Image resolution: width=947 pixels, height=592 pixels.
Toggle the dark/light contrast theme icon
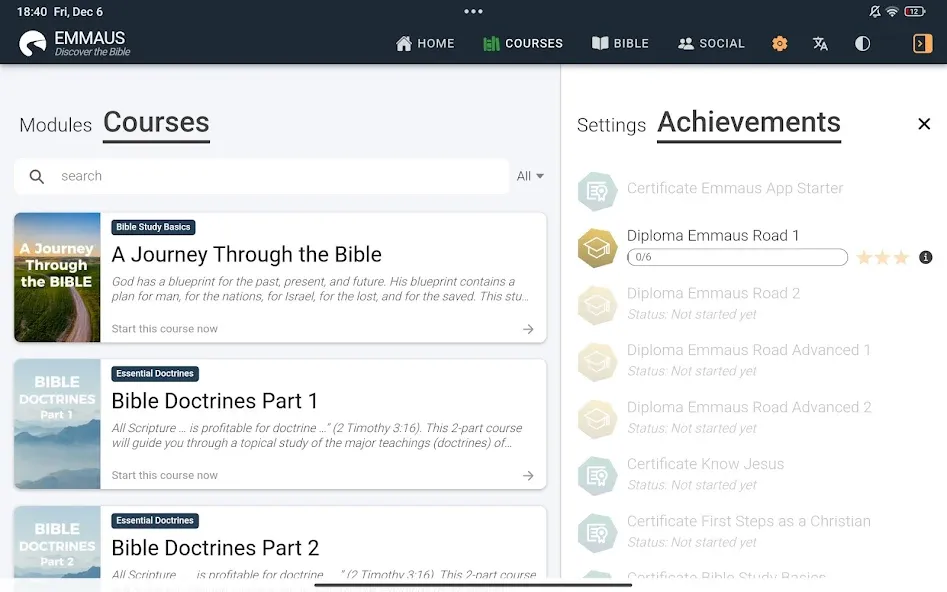(x=862, y=43)
